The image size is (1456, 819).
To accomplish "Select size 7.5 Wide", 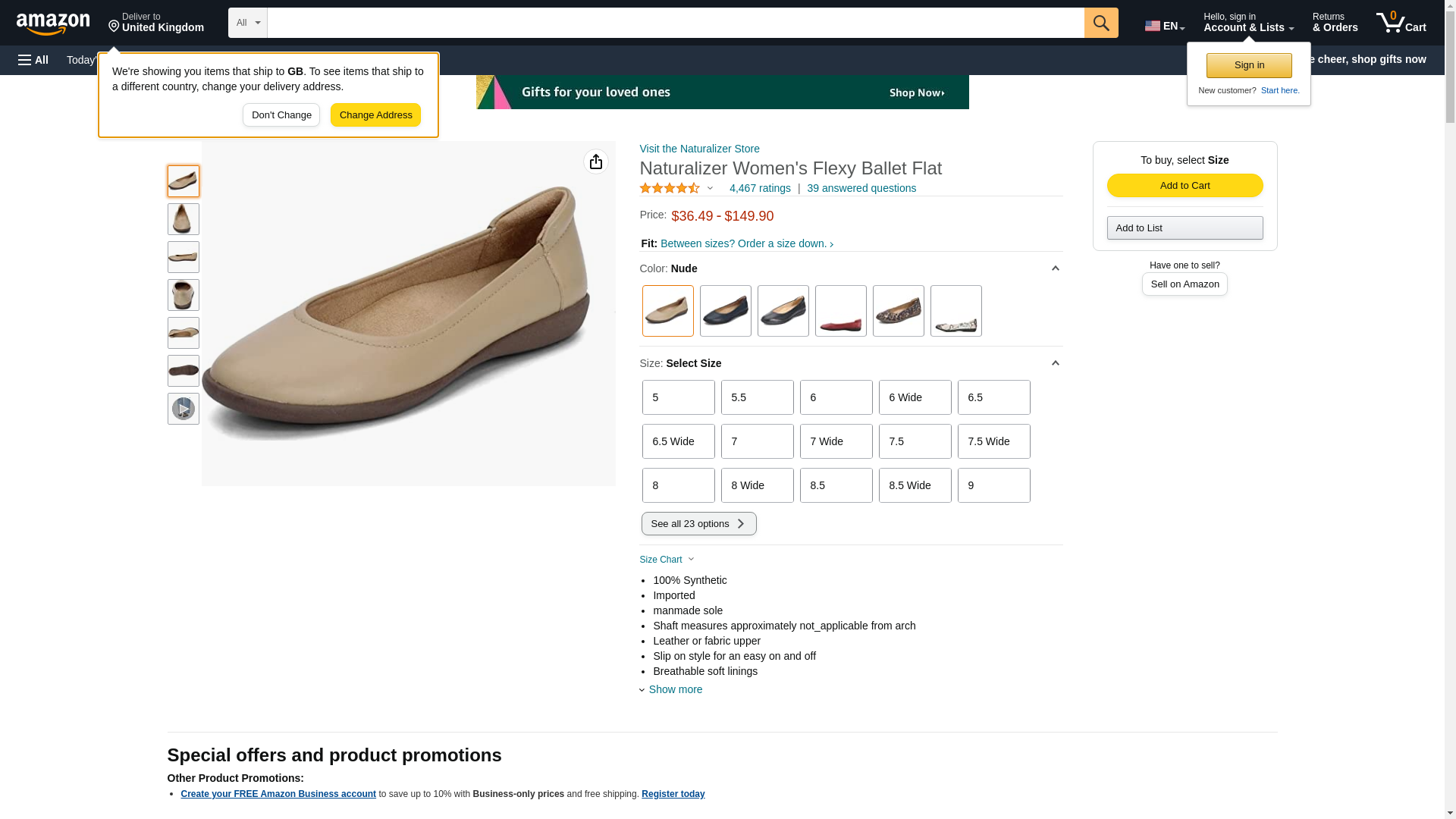I will (x=993, y=441).
